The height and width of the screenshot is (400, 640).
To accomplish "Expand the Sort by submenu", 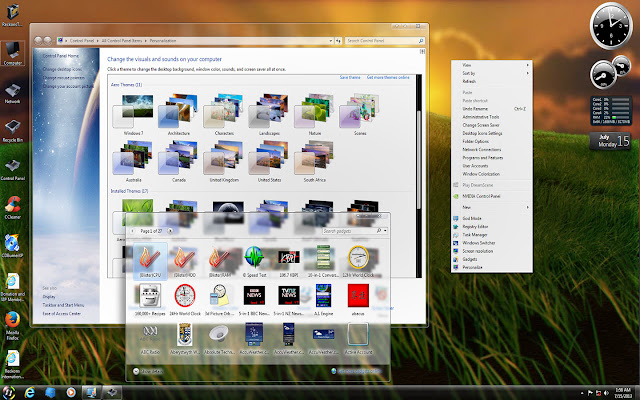I will (492, 73).
